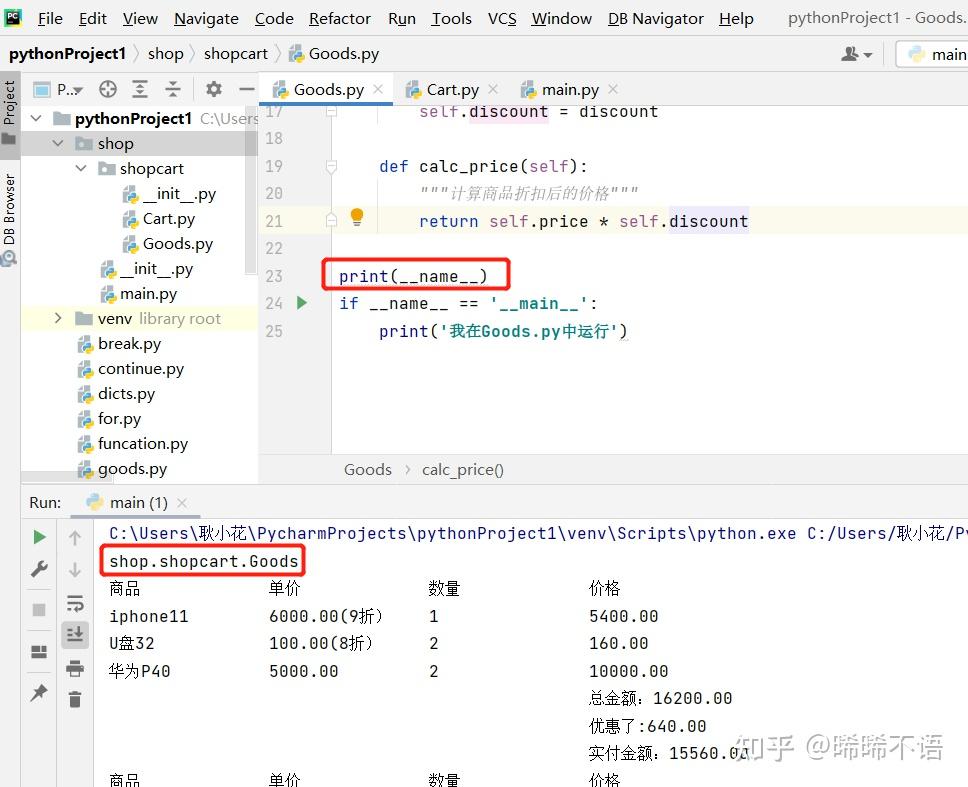Toggle pin tab icon in Run panel
Viewport: 968px width, 787px height.
[39, 693]
